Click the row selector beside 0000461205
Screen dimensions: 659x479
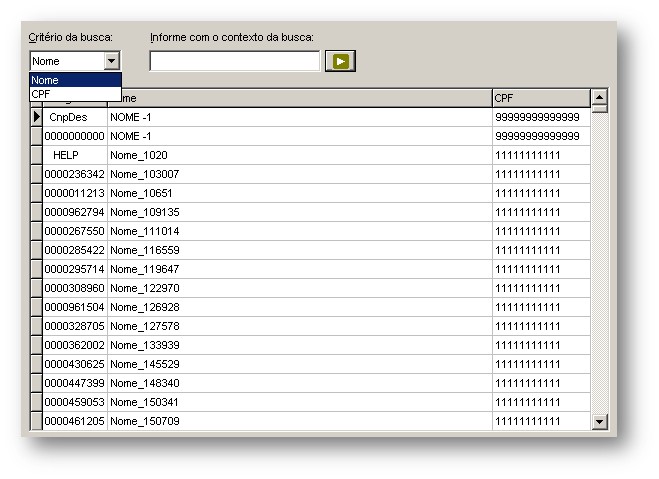click(37, 421)
